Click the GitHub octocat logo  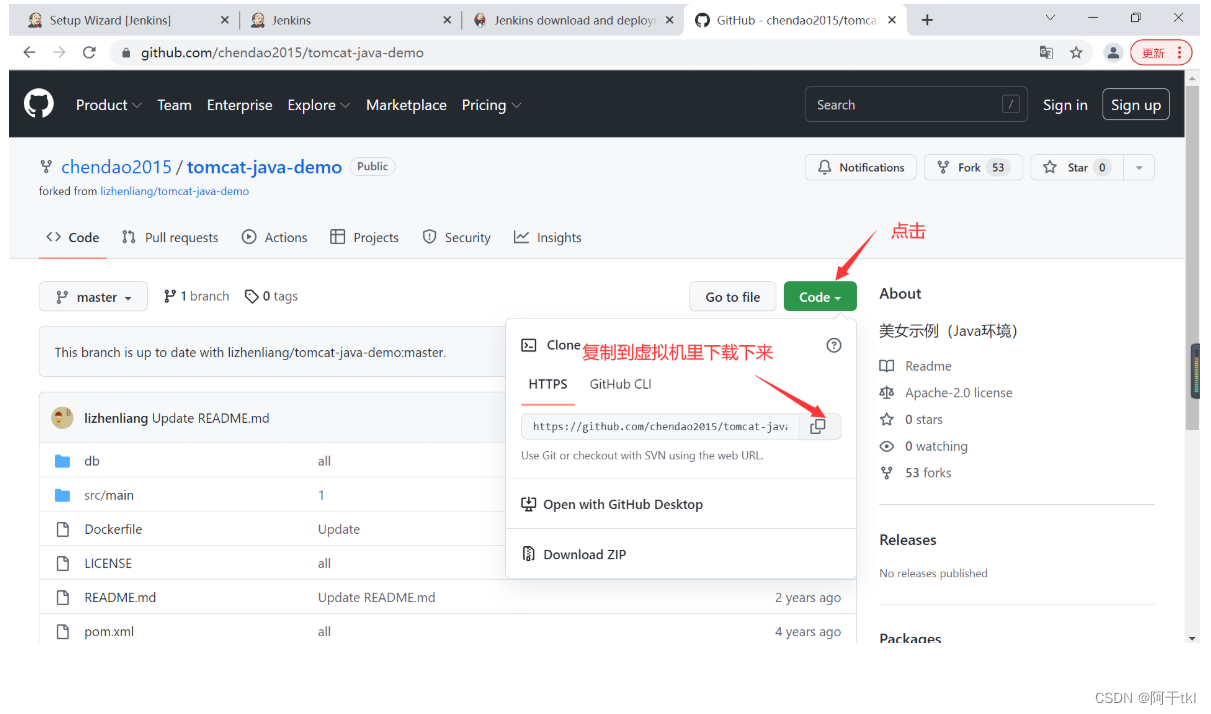click(39, 105)
